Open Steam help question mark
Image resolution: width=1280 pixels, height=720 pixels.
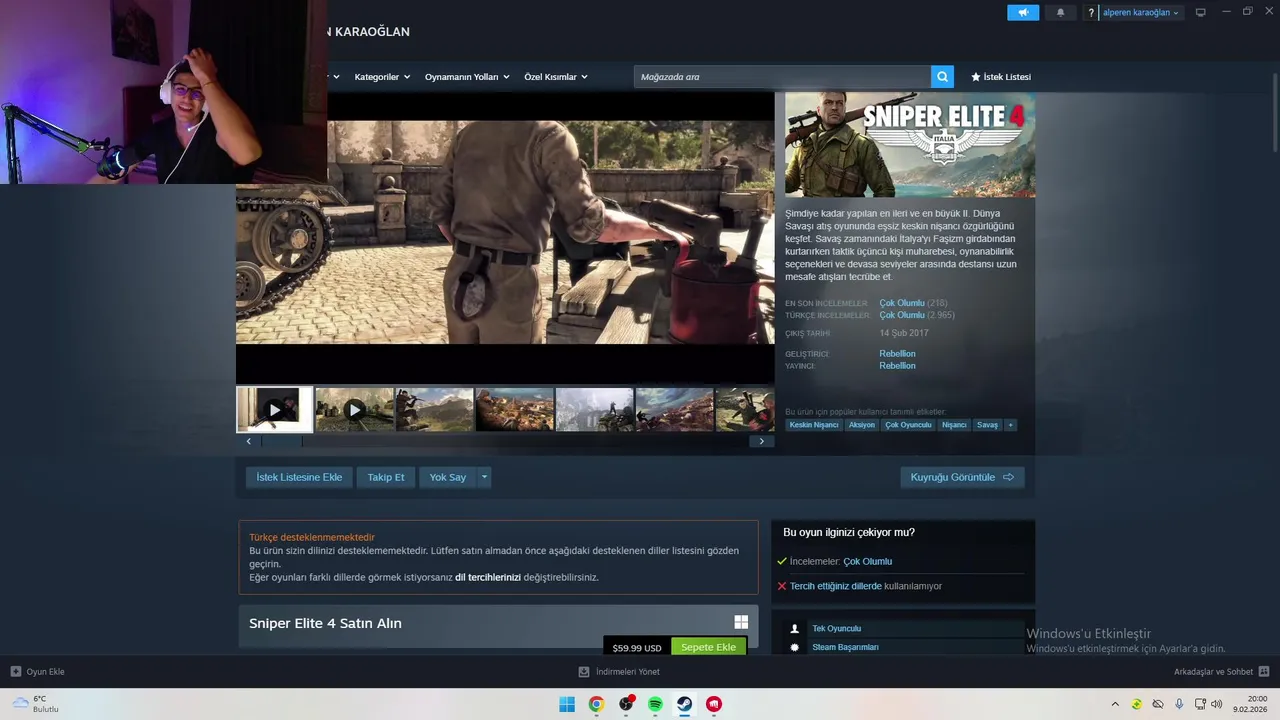1091,13
